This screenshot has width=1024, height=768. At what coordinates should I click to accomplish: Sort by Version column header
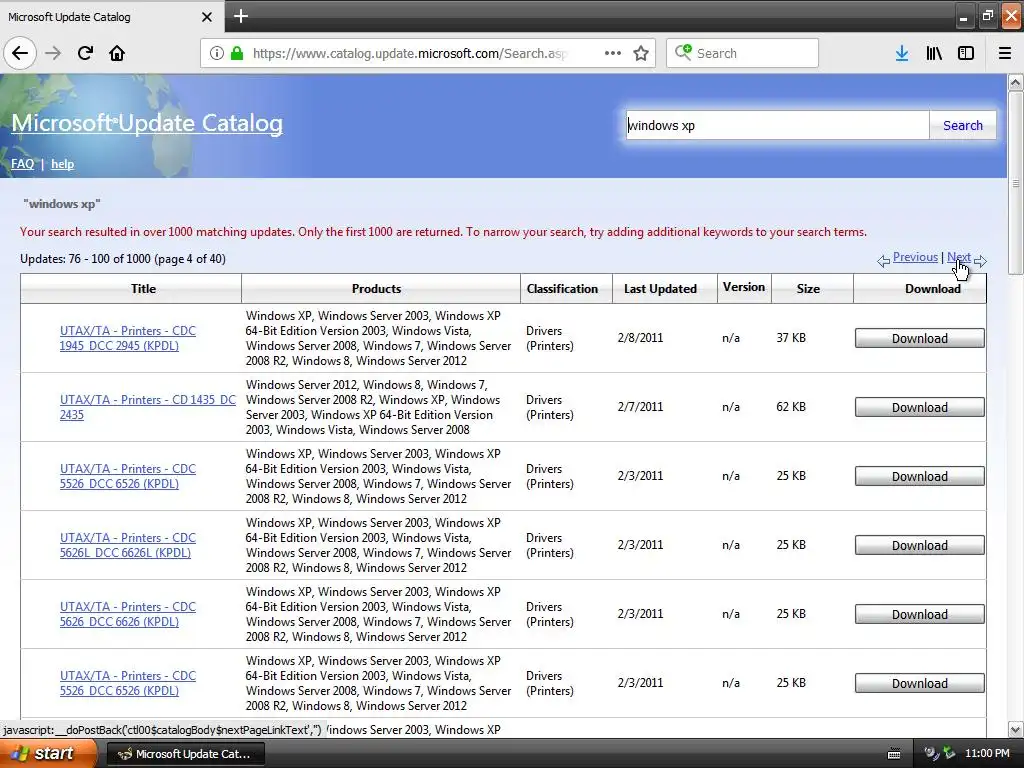[x=744, y=287]
